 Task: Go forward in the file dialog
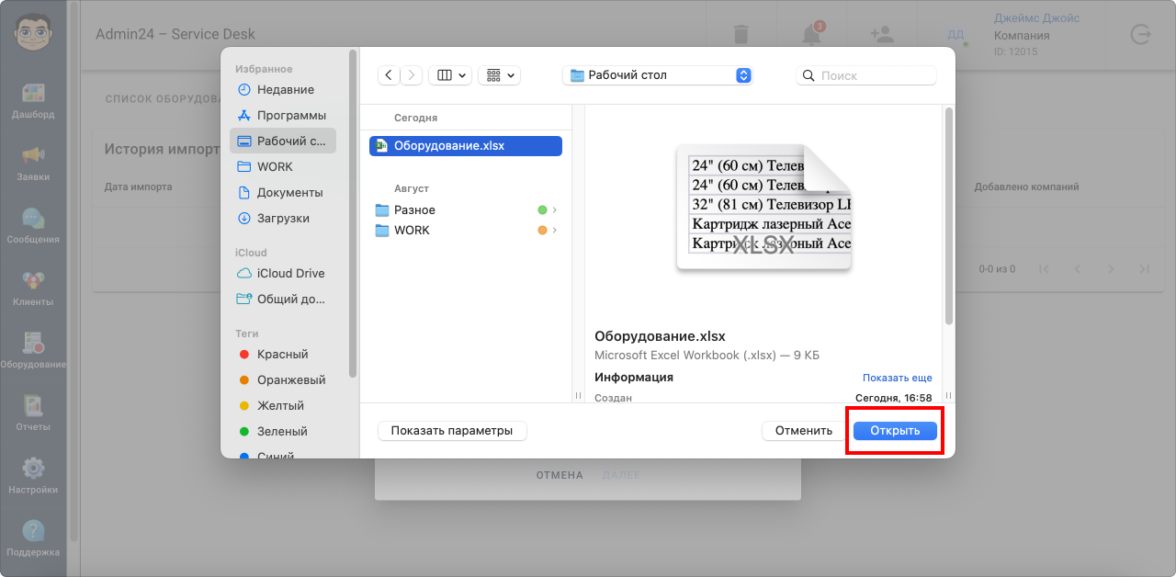[x=411, y=75]
